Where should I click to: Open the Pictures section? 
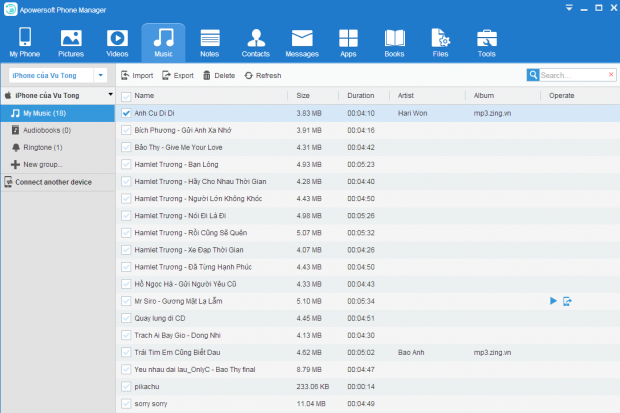71,42
